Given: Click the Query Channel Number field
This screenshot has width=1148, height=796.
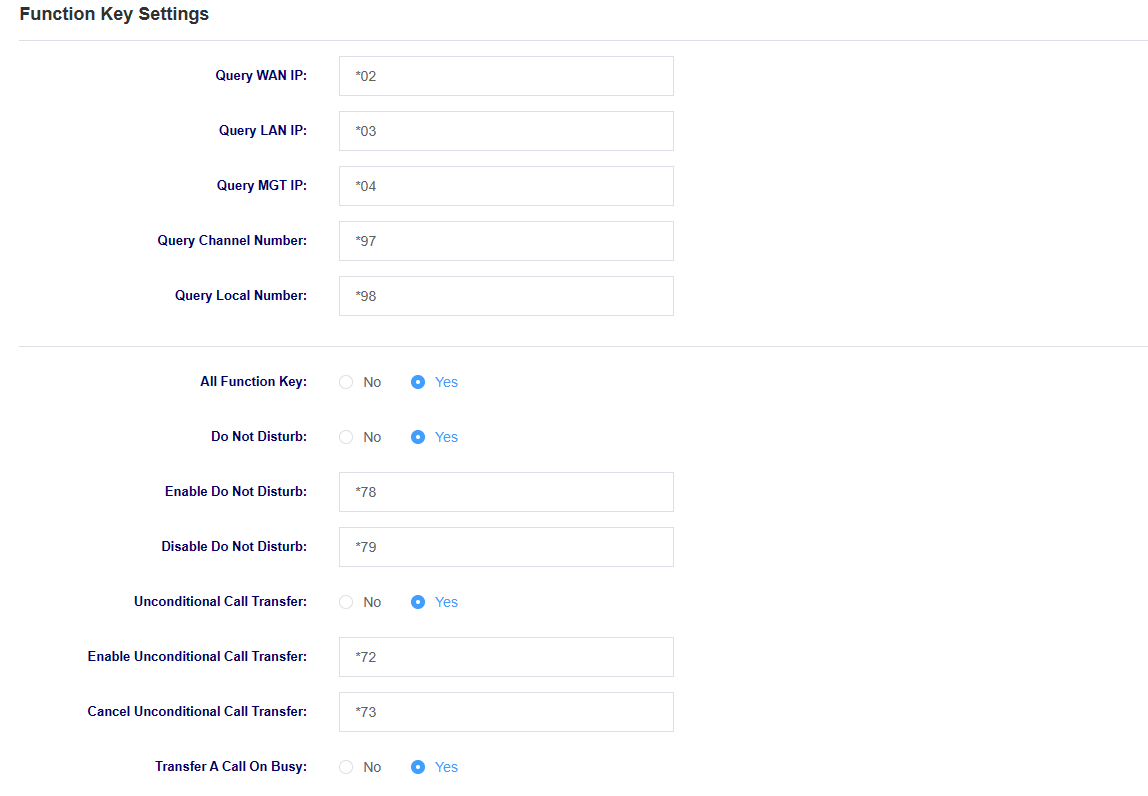Looking at the screenshot, I should click(506, 241).
